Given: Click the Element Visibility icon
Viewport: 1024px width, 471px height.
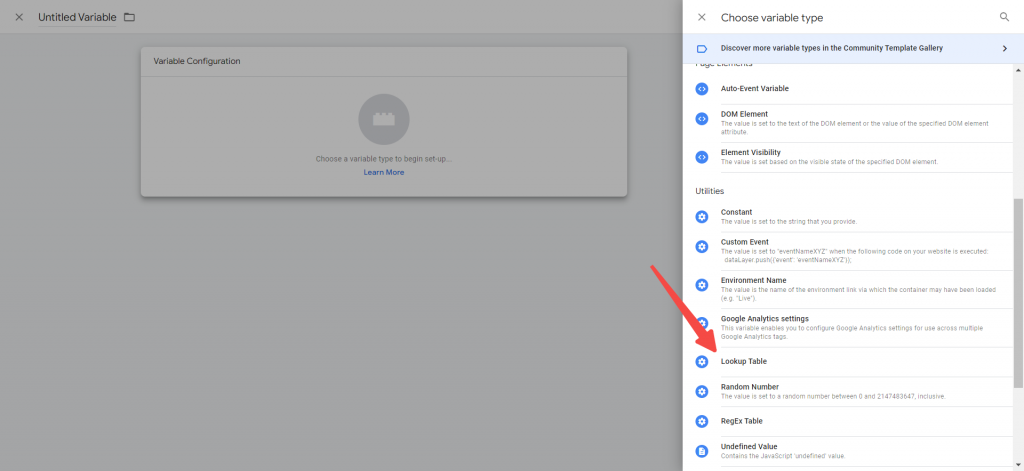Looking at the screenshot, I should (701, 157).
